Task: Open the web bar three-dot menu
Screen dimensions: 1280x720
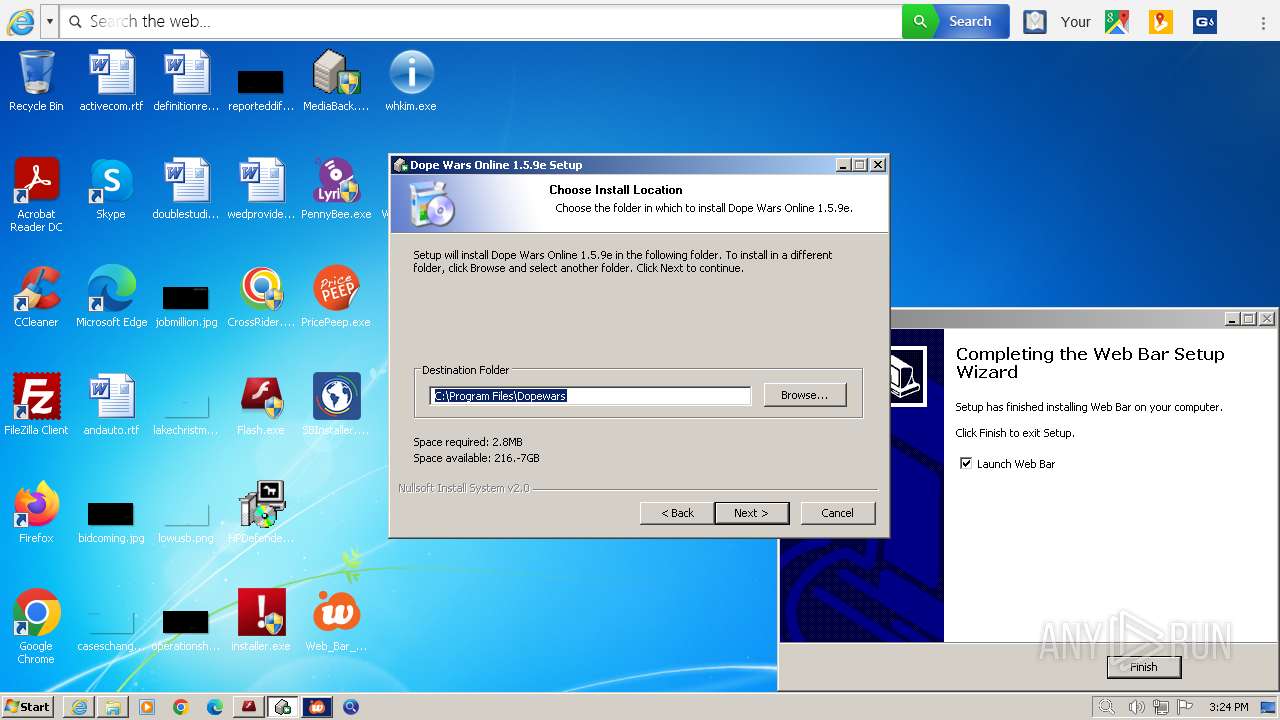Action: [1265, 21]
